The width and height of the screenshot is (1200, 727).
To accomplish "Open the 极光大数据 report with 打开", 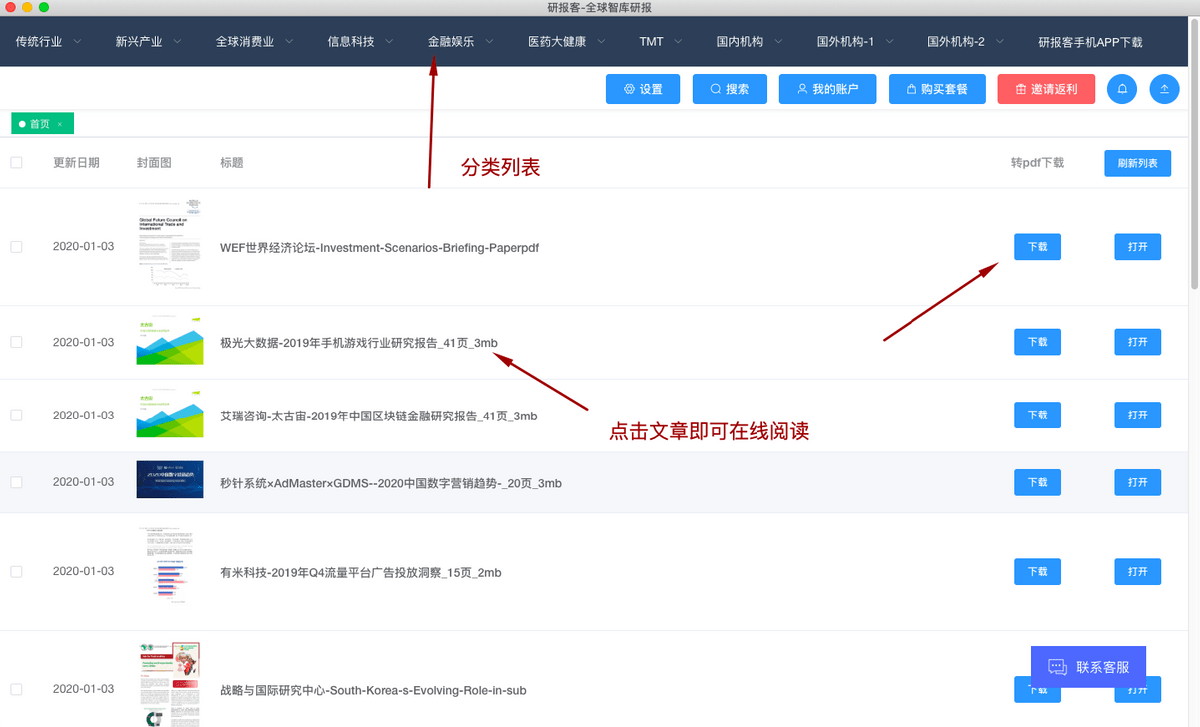I will (1138, 342).
